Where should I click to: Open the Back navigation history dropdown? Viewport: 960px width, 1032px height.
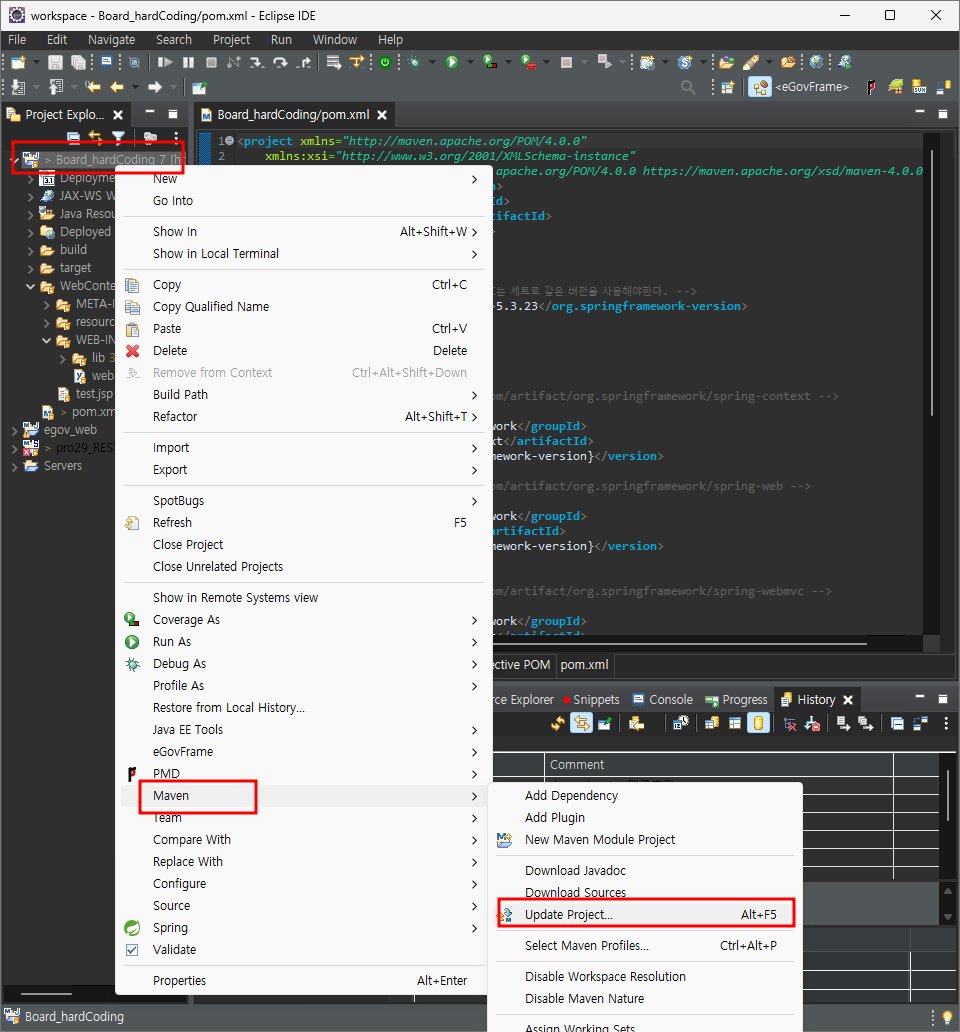[x=136, y=87]
